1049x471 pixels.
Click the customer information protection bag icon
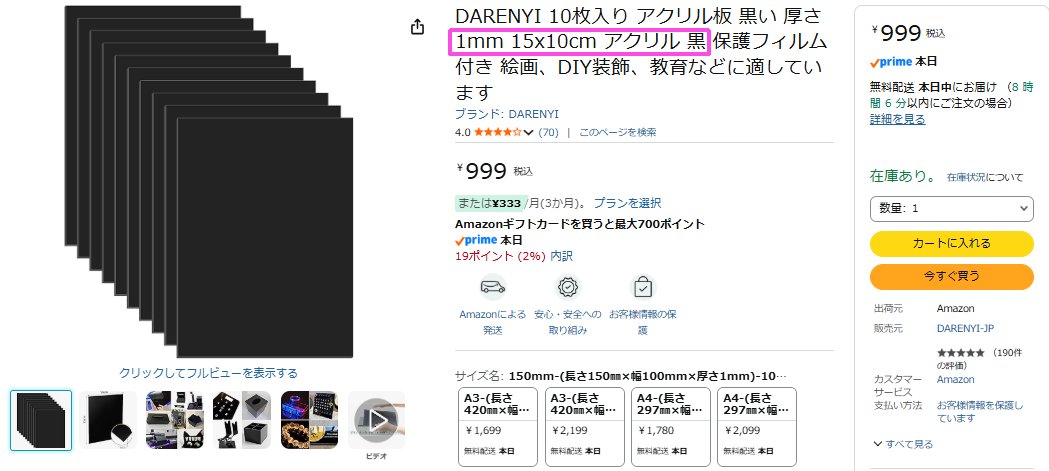tap(642, 288)
